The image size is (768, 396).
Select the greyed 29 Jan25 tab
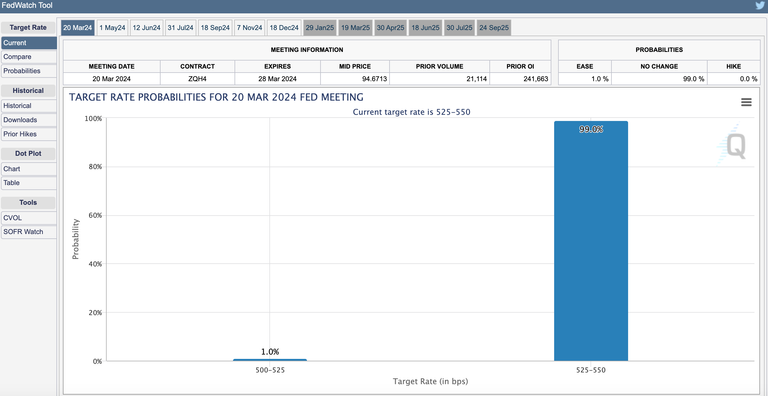click(x=319, y=28)
